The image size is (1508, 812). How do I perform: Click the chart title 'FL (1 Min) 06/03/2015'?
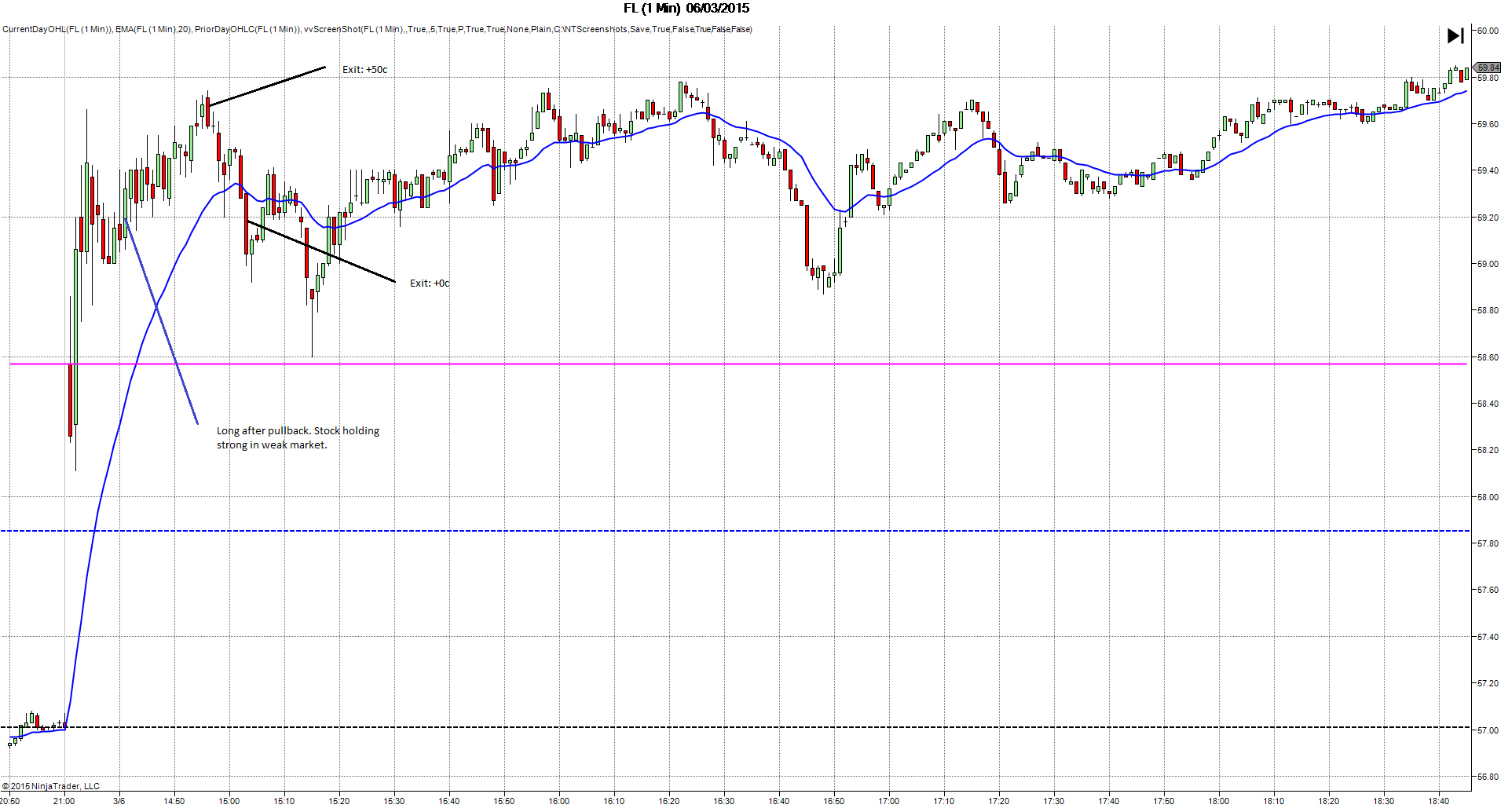(x=686, y=8)
